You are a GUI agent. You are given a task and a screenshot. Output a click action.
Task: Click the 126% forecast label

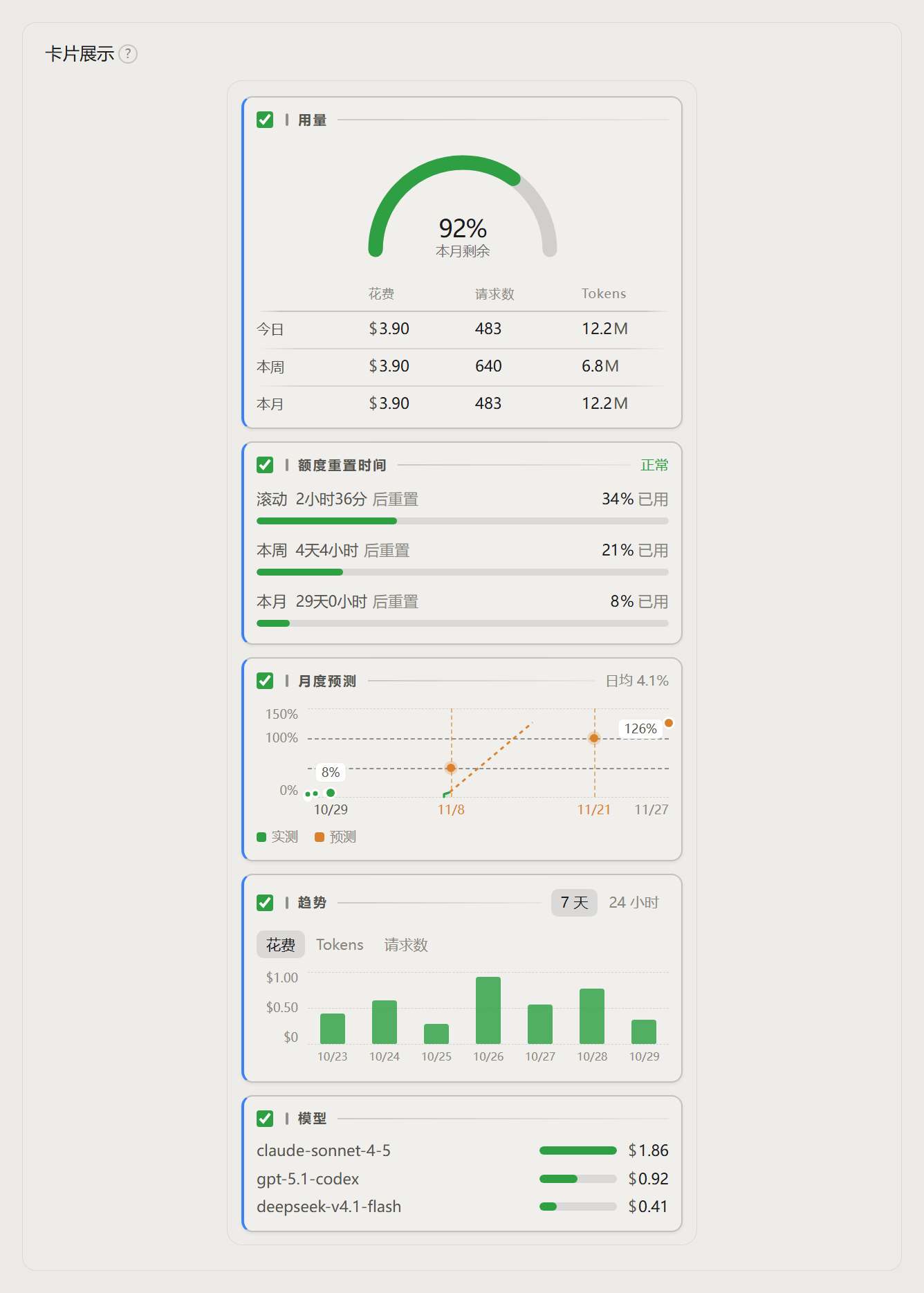pyautogui.click(x=640, y=728)
